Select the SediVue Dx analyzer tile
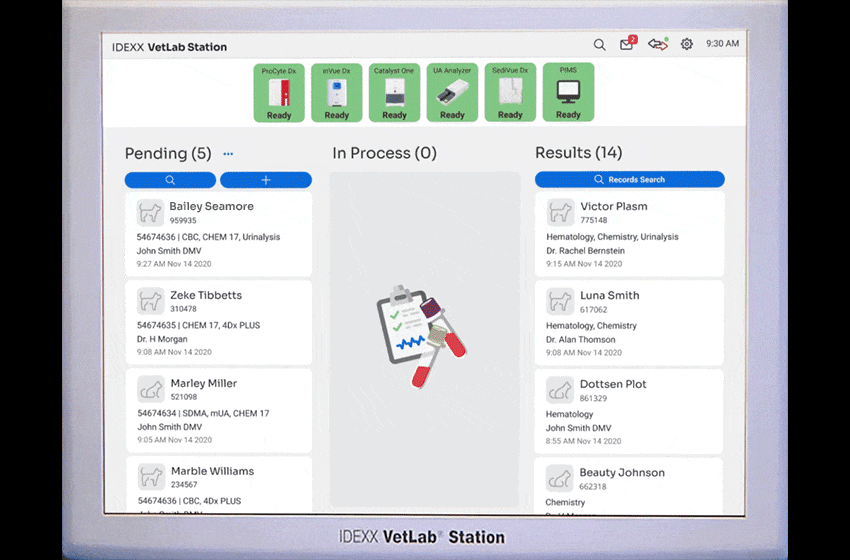Image resolution: width=850 pixels, height=560 pixels. (510, 93)
